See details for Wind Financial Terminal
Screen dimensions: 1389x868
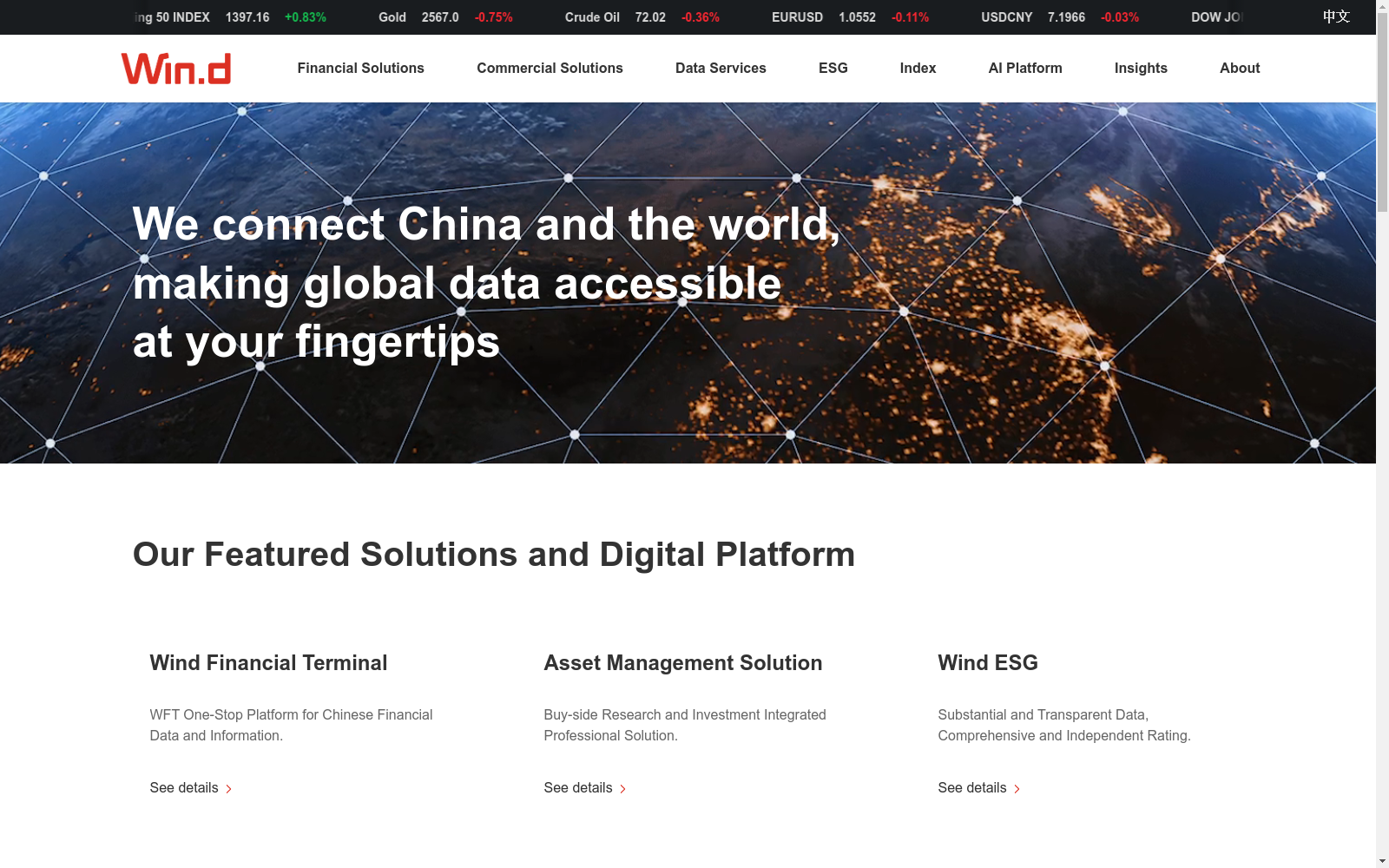[x=191, y=787]
